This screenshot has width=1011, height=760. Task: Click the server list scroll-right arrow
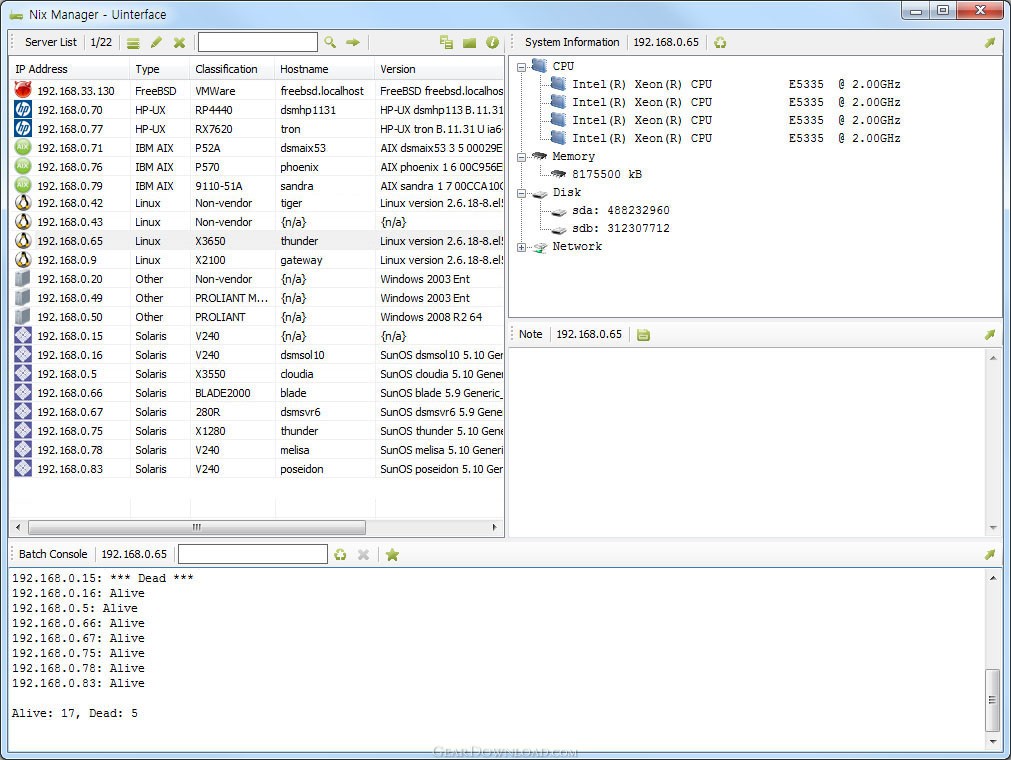click(495, 527)
